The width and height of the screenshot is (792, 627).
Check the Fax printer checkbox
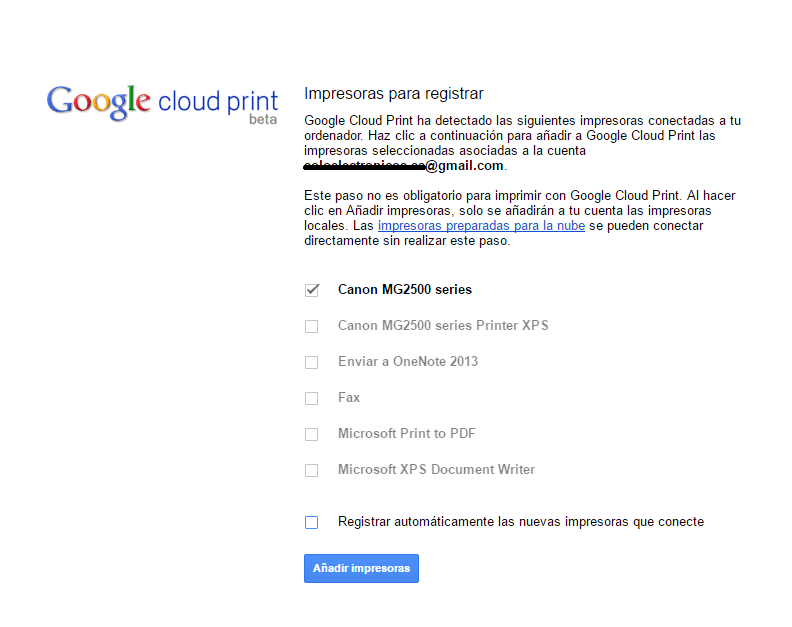312,398
